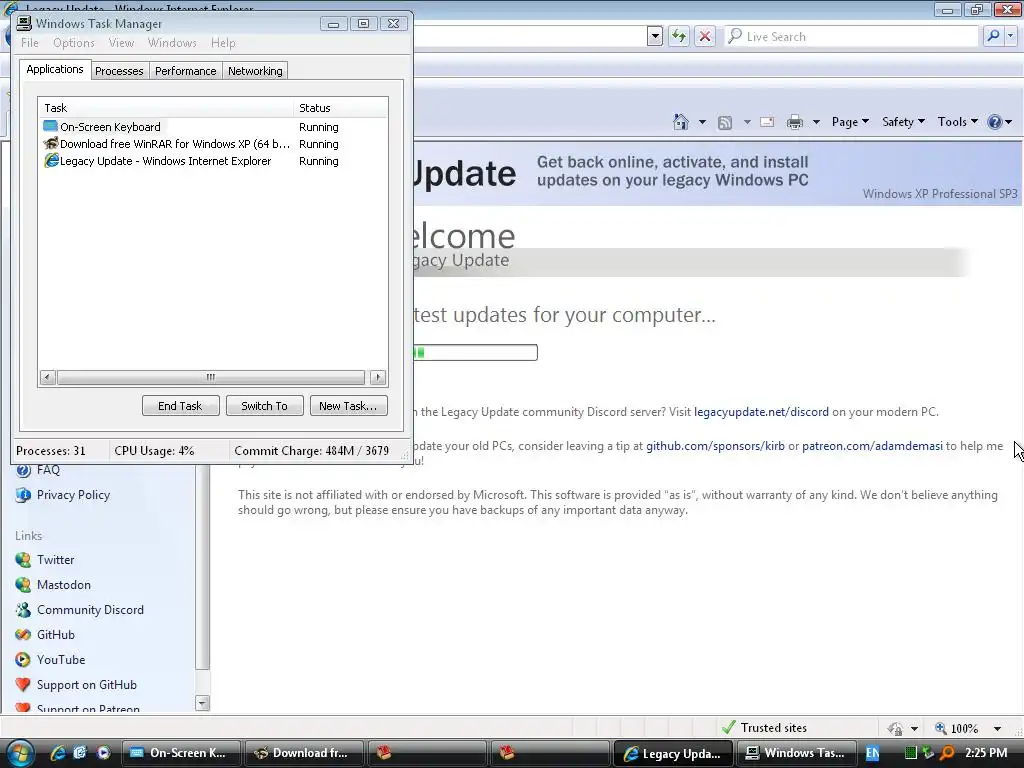Viewport: 1024px width, 768px height.
Task: Select the Applications tab
Action: tap(55, 69)
